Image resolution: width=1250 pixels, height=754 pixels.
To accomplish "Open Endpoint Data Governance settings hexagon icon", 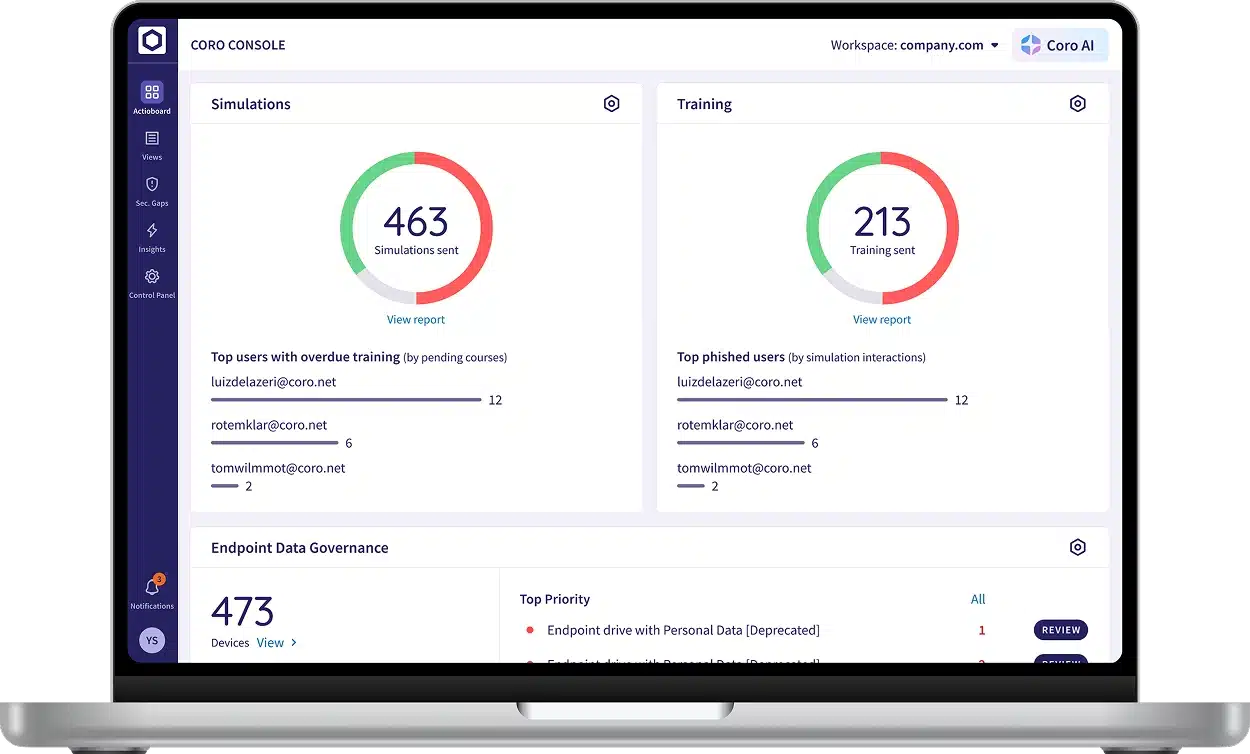I will [x=1077, y=548].
